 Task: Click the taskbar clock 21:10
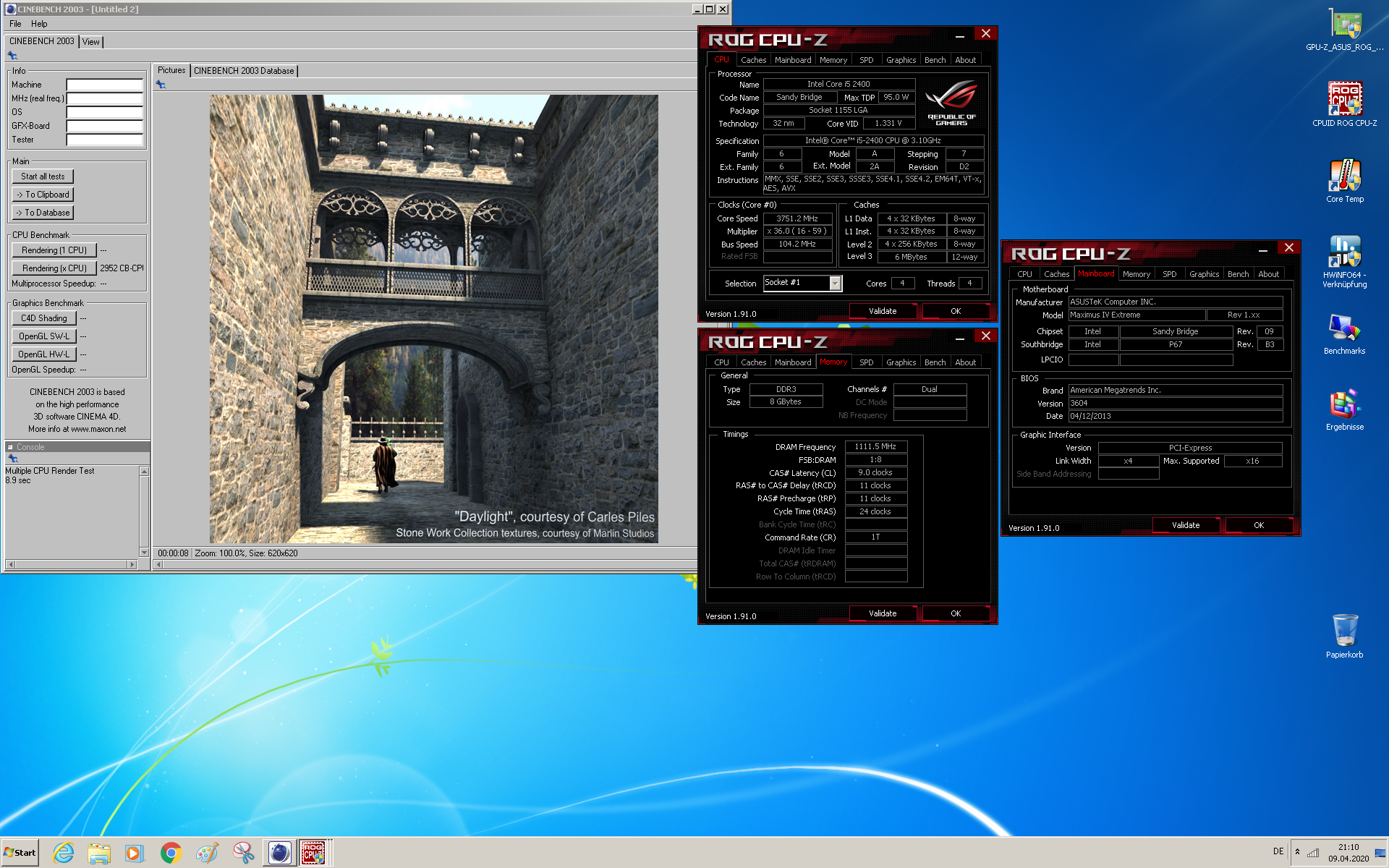click(x=1348, y=847)
